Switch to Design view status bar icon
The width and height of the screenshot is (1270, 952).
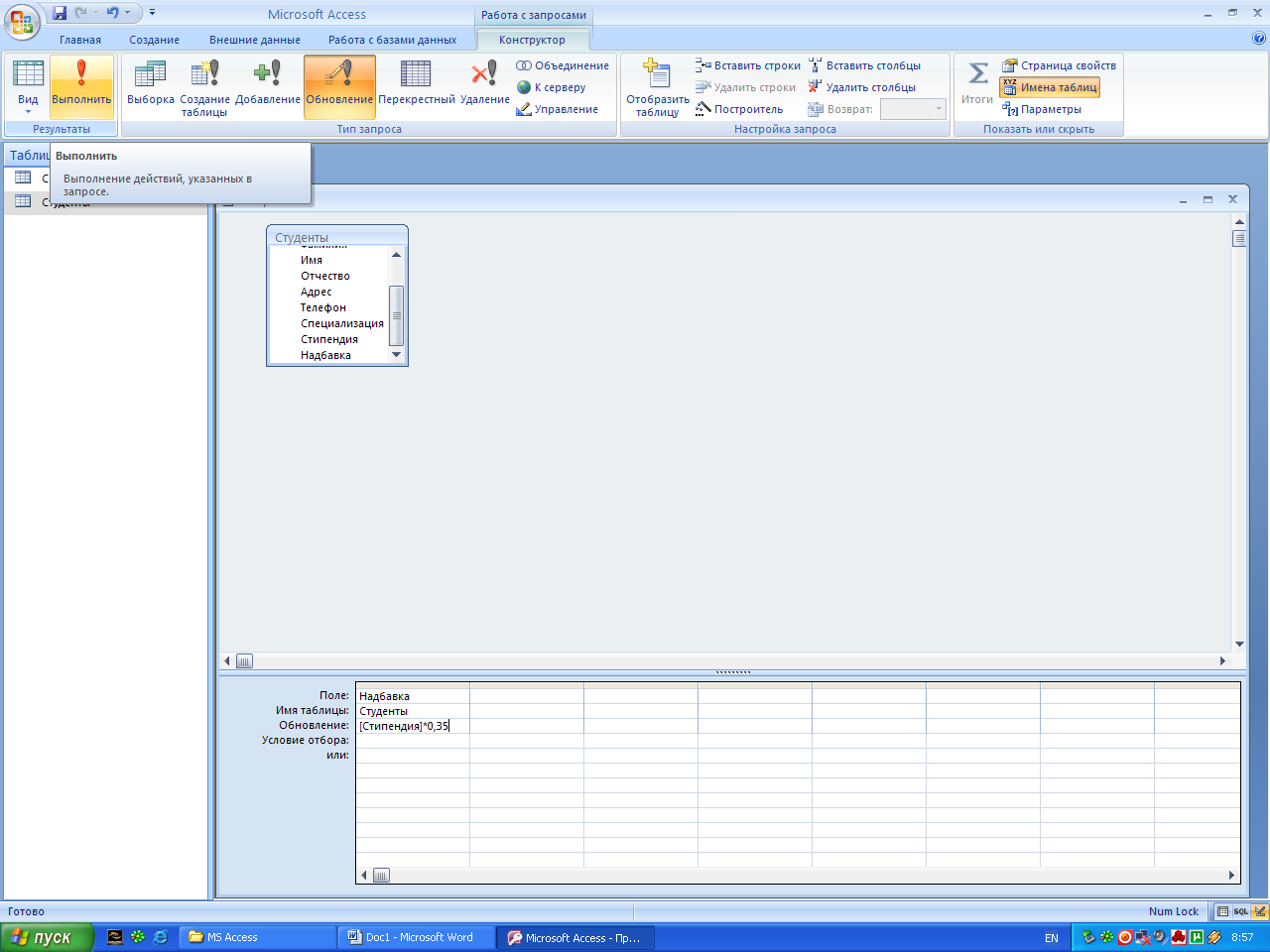click(1260, 911)
